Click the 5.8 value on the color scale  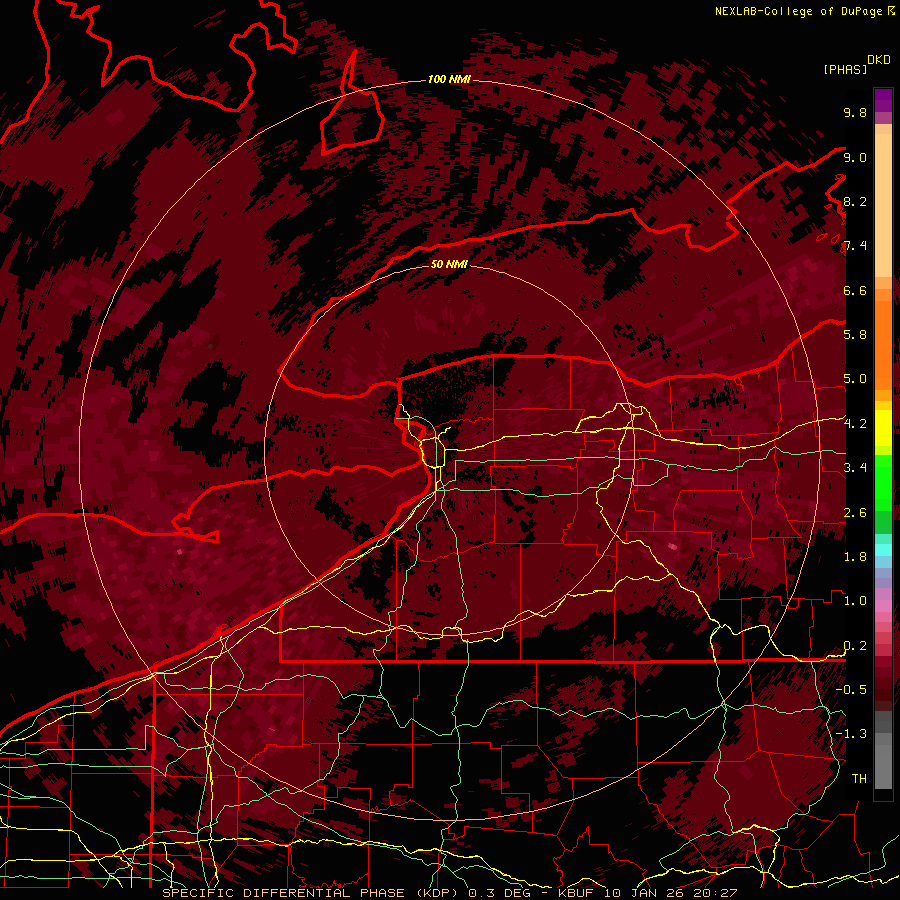pyautogui.click(x=855, y=335)
